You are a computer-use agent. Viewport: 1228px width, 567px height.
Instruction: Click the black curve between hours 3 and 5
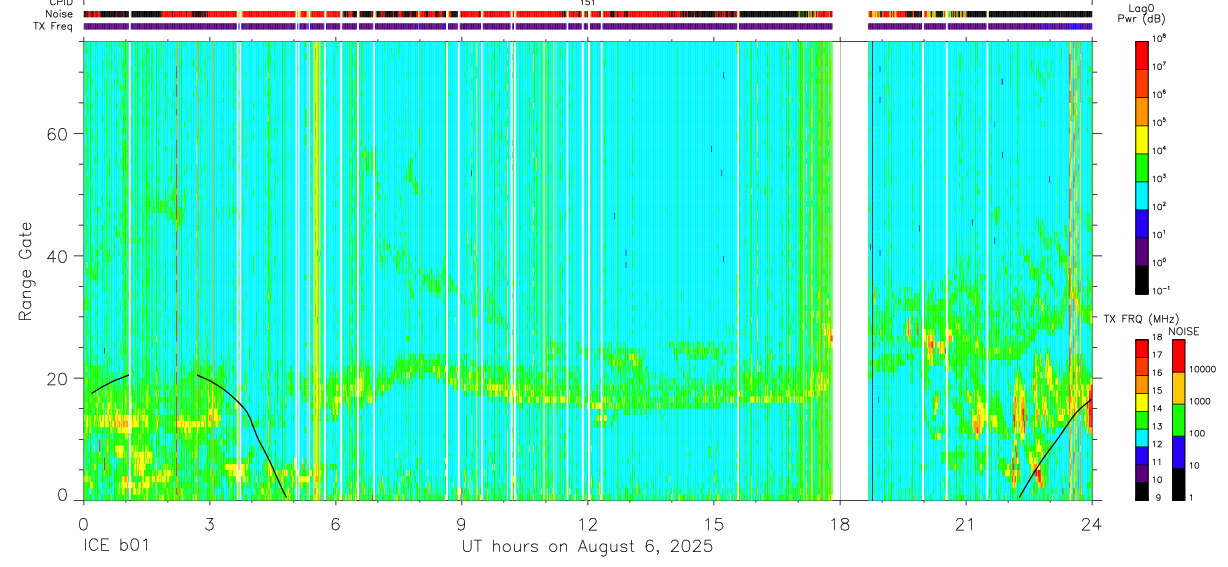pos(248,412)
